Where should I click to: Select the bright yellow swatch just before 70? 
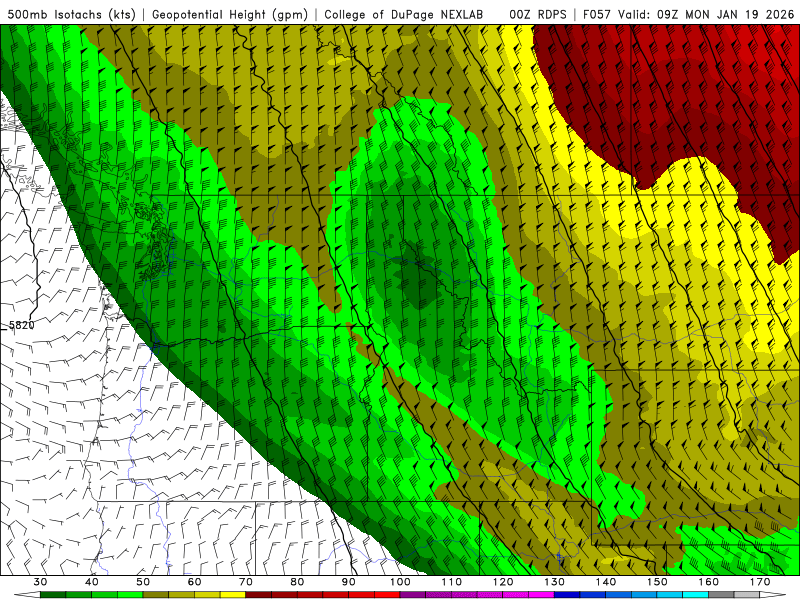(233, 595)
